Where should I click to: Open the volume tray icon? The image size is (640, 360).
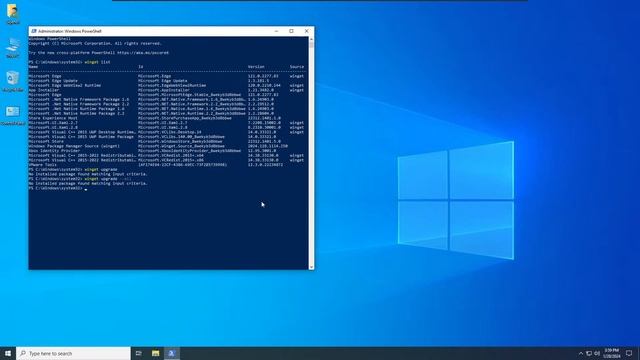[x=597, y=353]
